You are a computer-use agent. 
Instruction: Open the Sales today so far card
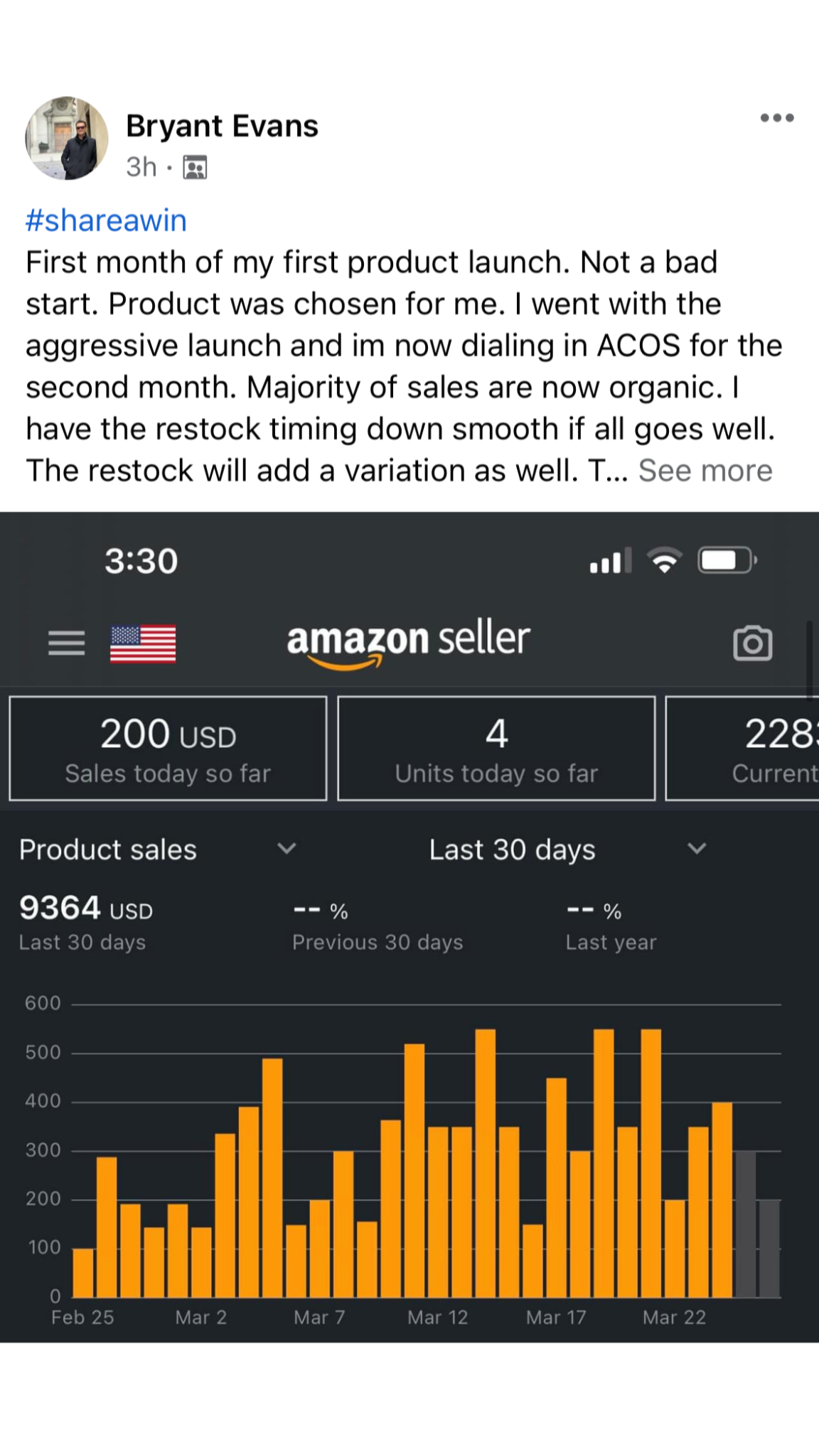(x=168, y=749)
